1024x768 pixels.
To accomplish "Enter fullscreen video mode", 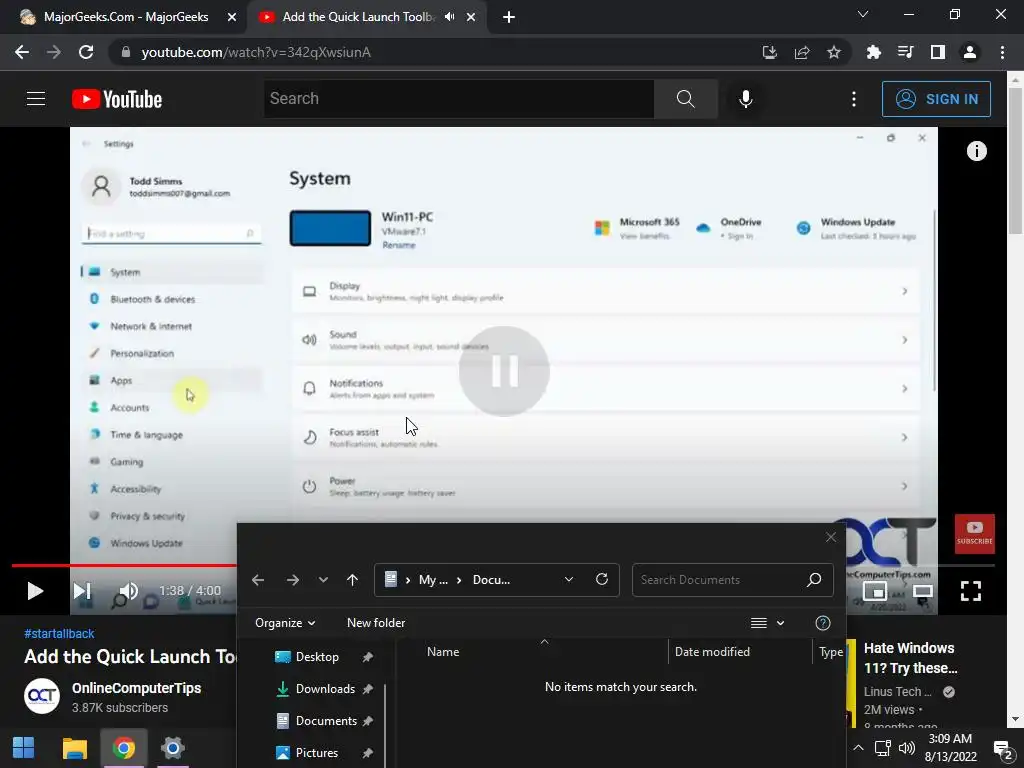I will pyautogui.click(x=970, y=591).
